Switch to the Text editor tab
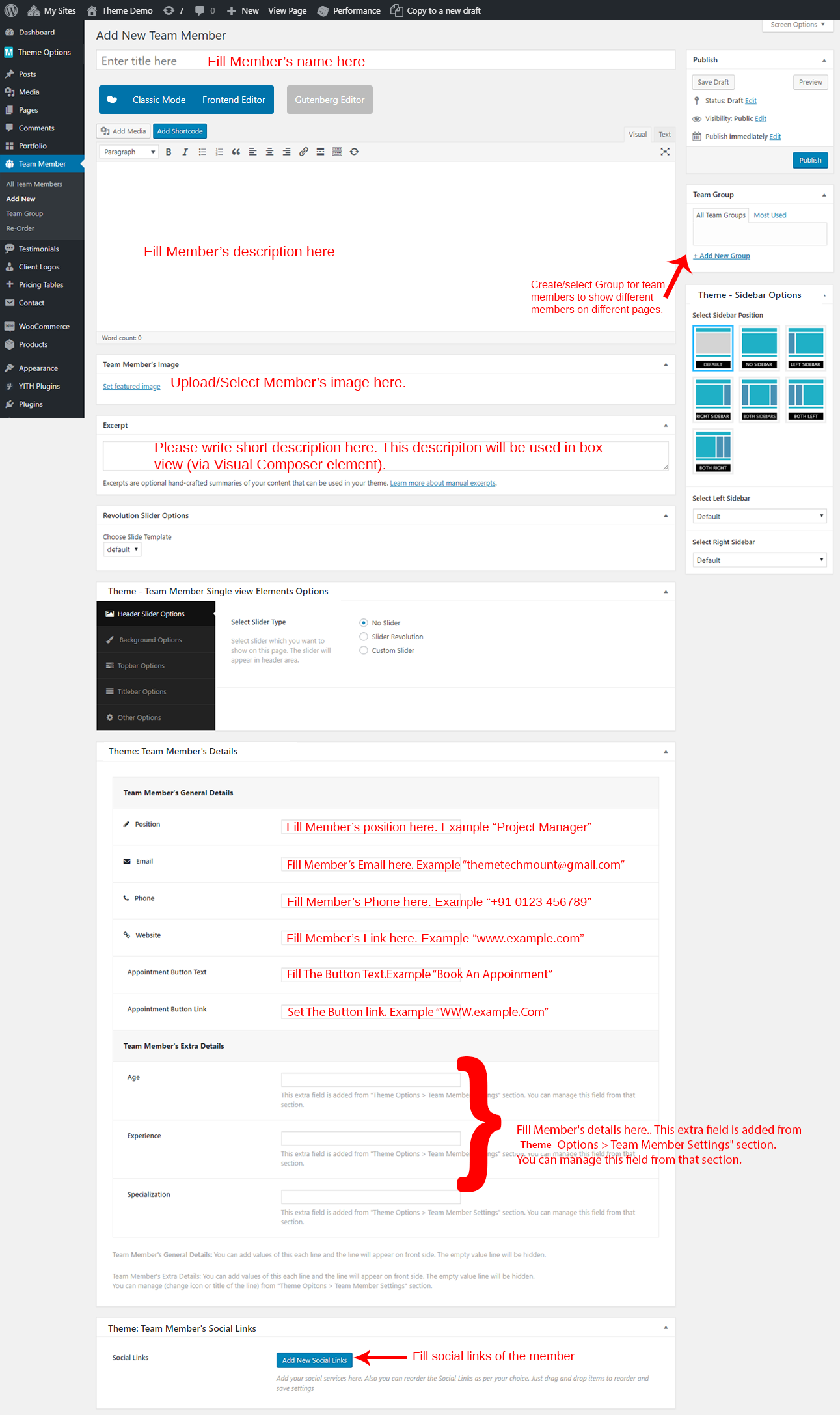The width and height of the screenshot is (840, 1415). [x=664, y=134]
